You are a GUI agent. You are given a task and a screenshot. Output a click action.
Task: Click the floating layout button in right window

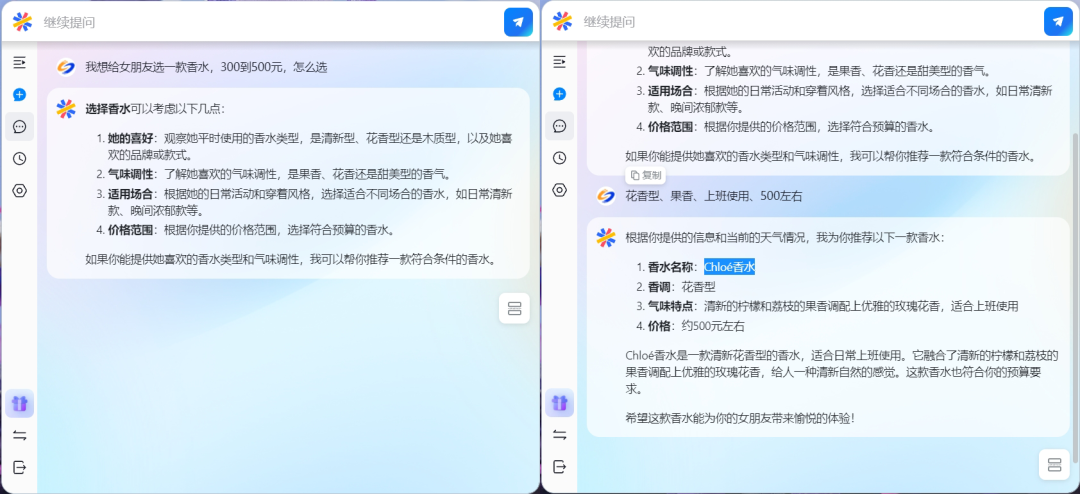(1054, 464)
